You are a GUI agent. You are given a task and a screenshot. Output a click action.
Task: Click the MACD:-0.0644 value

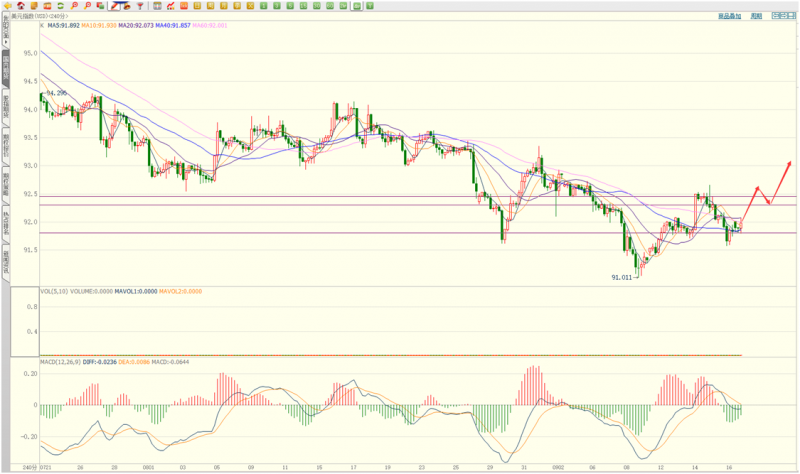(170, 362)
